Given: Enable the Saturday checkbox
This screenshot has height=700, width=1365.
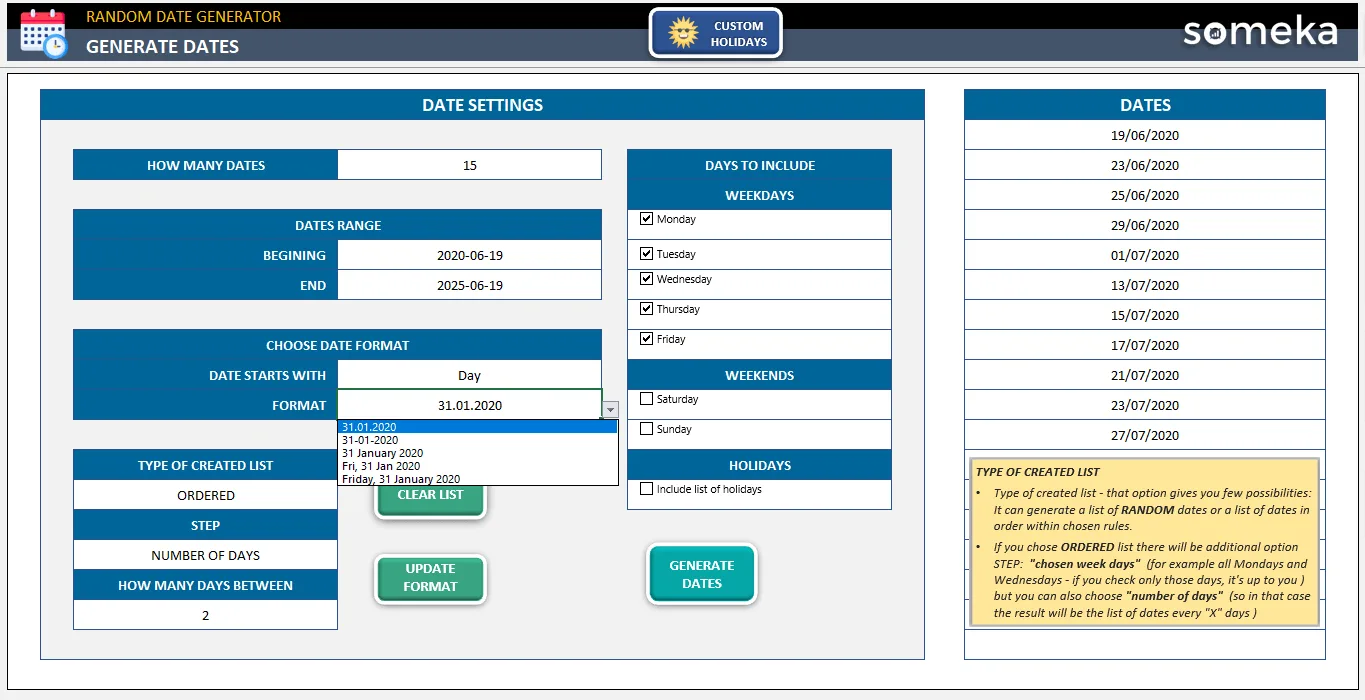Looking at the screenshot, I should 646,399.
